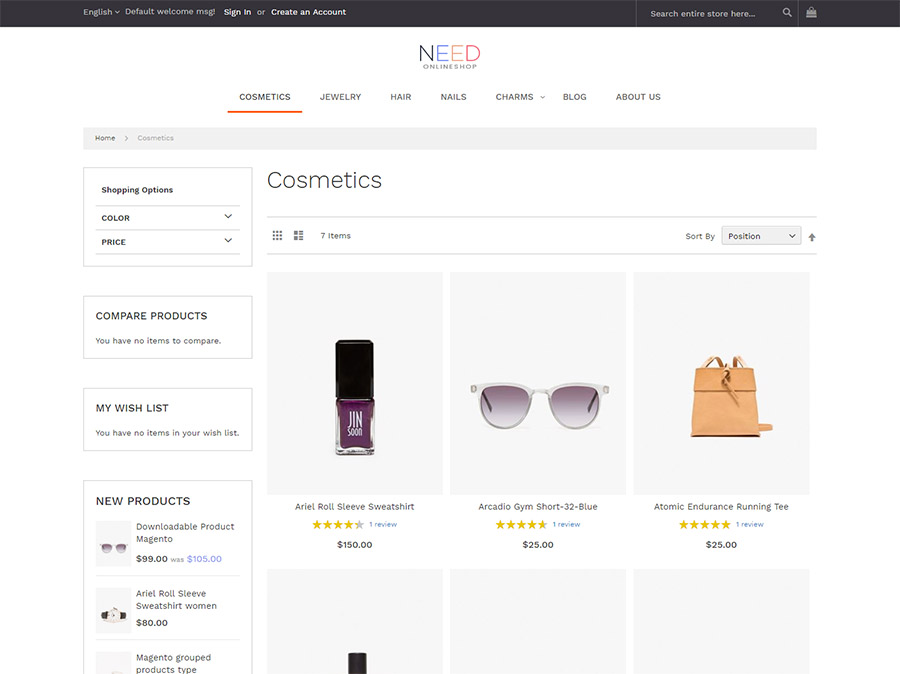Click the search entire store input field
The width and height of the screenshot is (900, 674).
click(x=710, y=13)
